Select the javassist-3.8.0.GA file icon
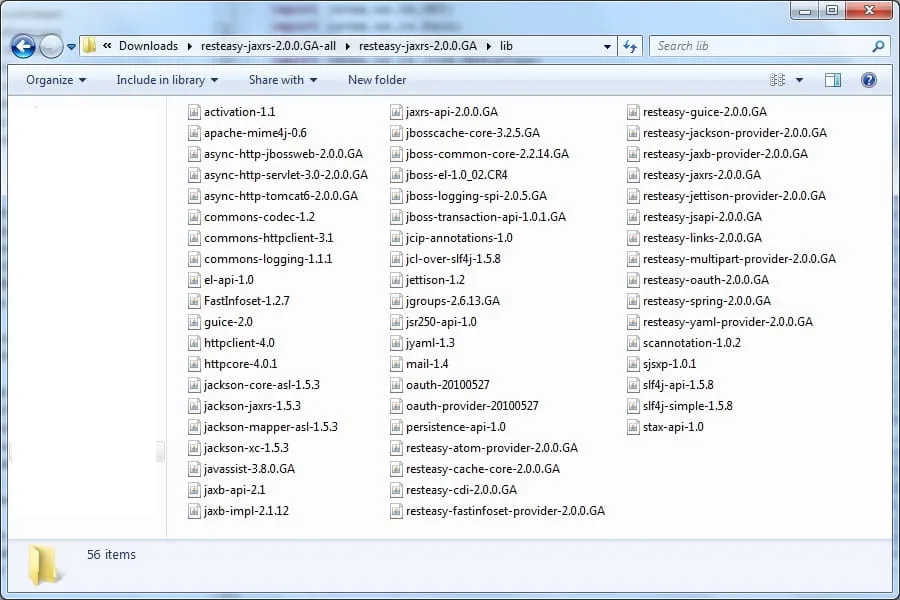This screenshot has height=600, width=900. pyautogui.click(x=194, y=469)
